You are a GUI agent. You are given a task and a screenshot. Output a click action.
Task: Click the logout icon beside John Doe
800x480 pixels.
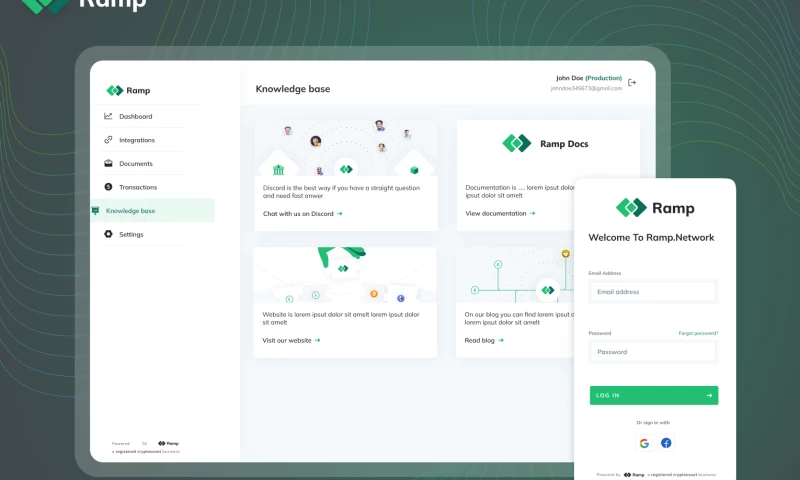click(x=632, y=83)
